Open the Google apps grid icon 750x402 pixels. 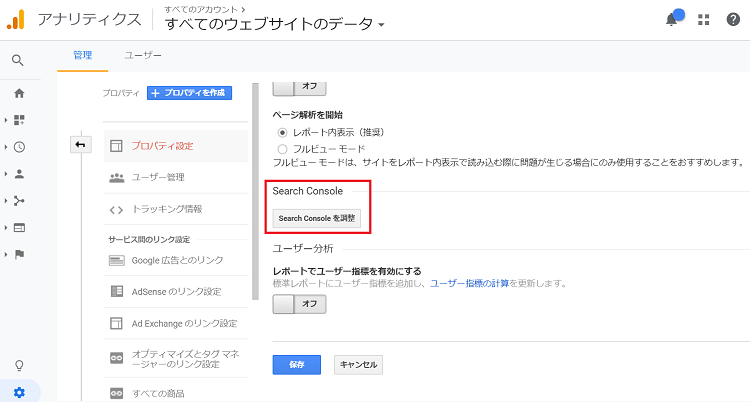703,20
